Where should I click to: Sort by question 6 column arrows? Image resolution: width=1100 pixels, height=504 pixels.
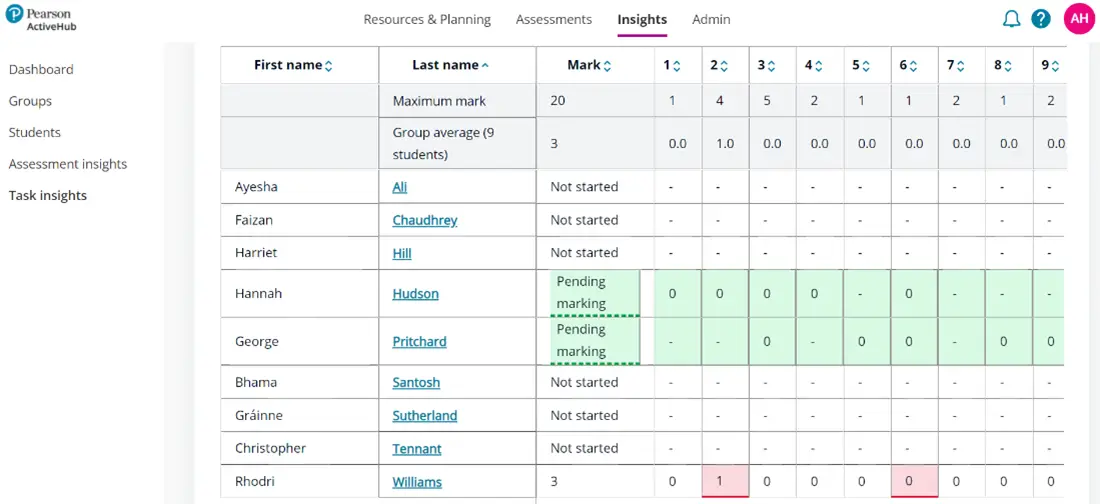(913, 66)
